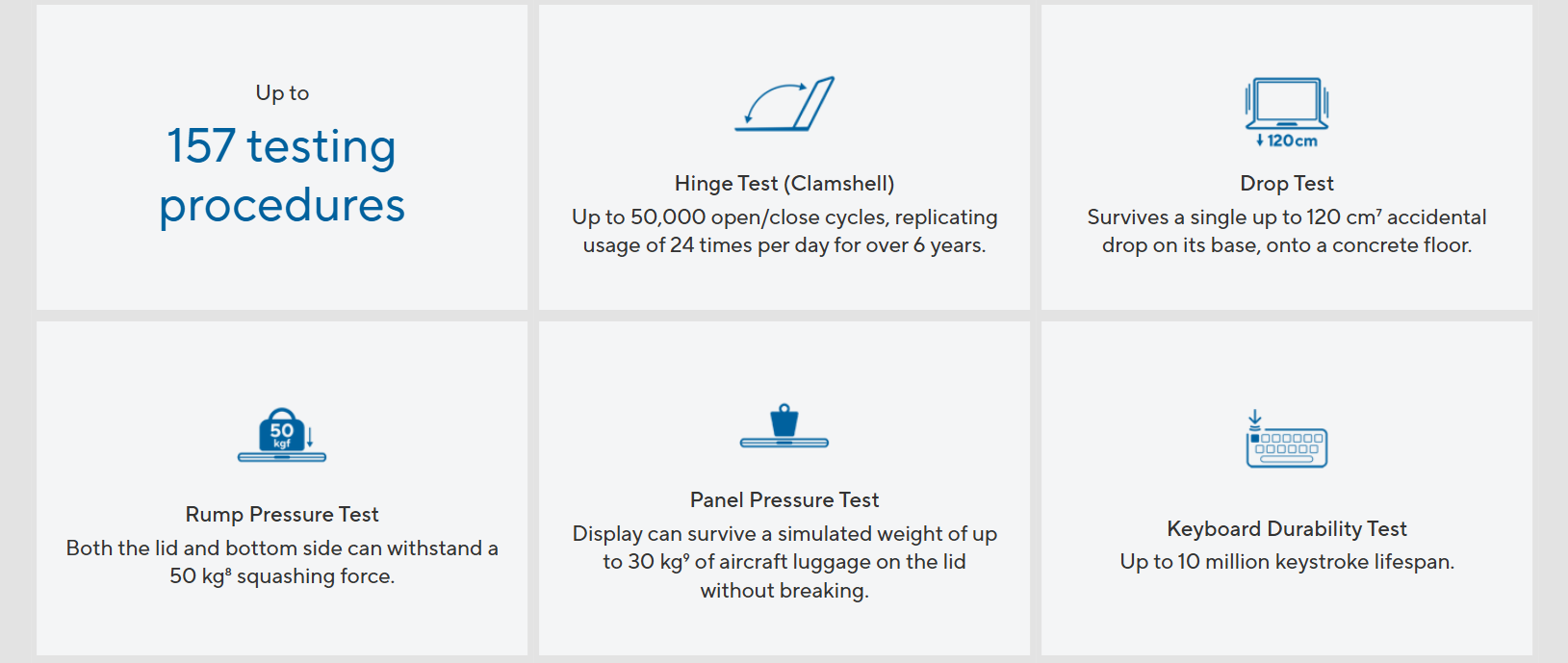Open footnote 7 after "120 cm"
Screen dimensions: 1568x663
coord(1378,212)
